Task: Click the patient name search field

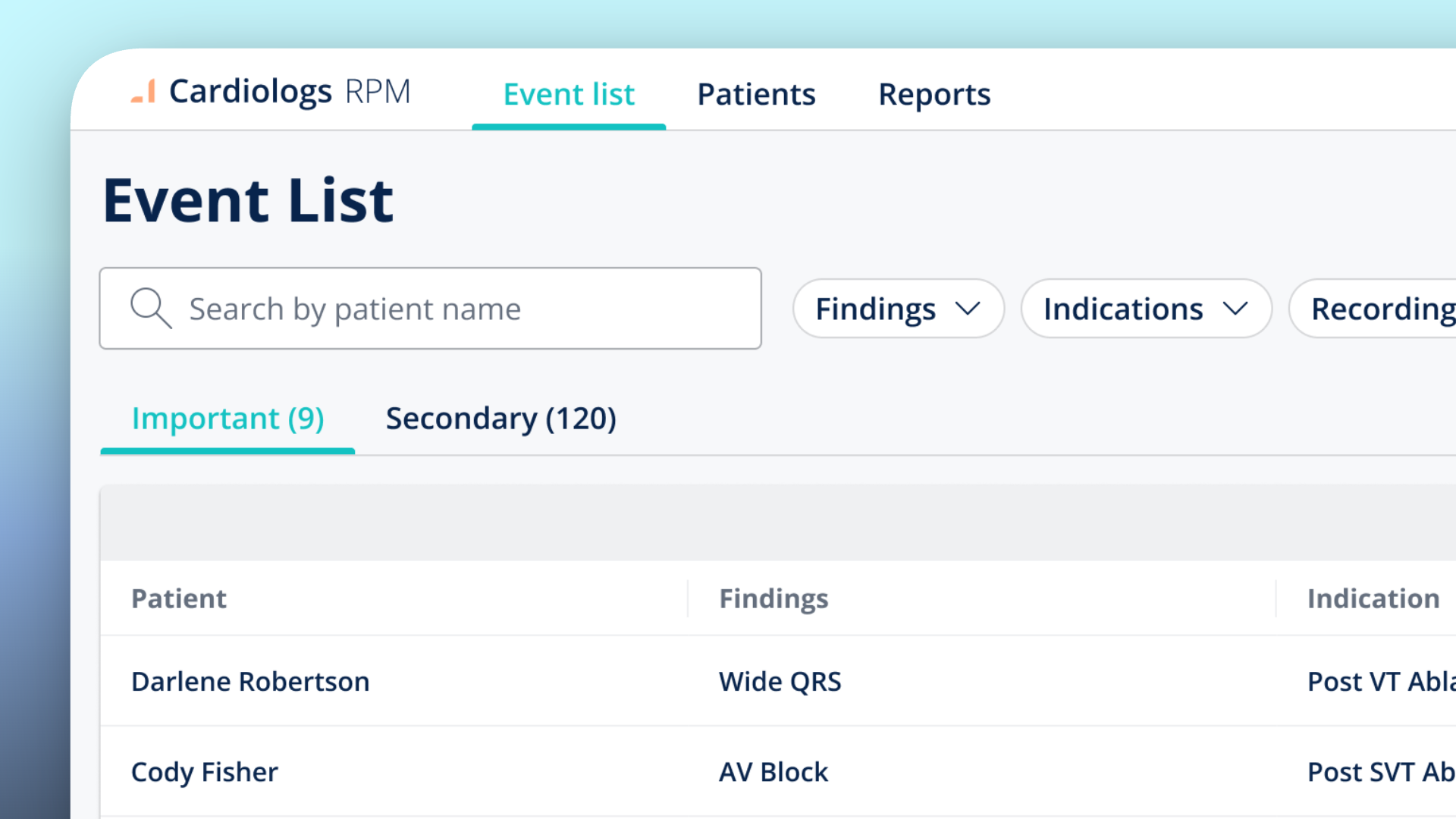Action: click(x=431, y=308)
